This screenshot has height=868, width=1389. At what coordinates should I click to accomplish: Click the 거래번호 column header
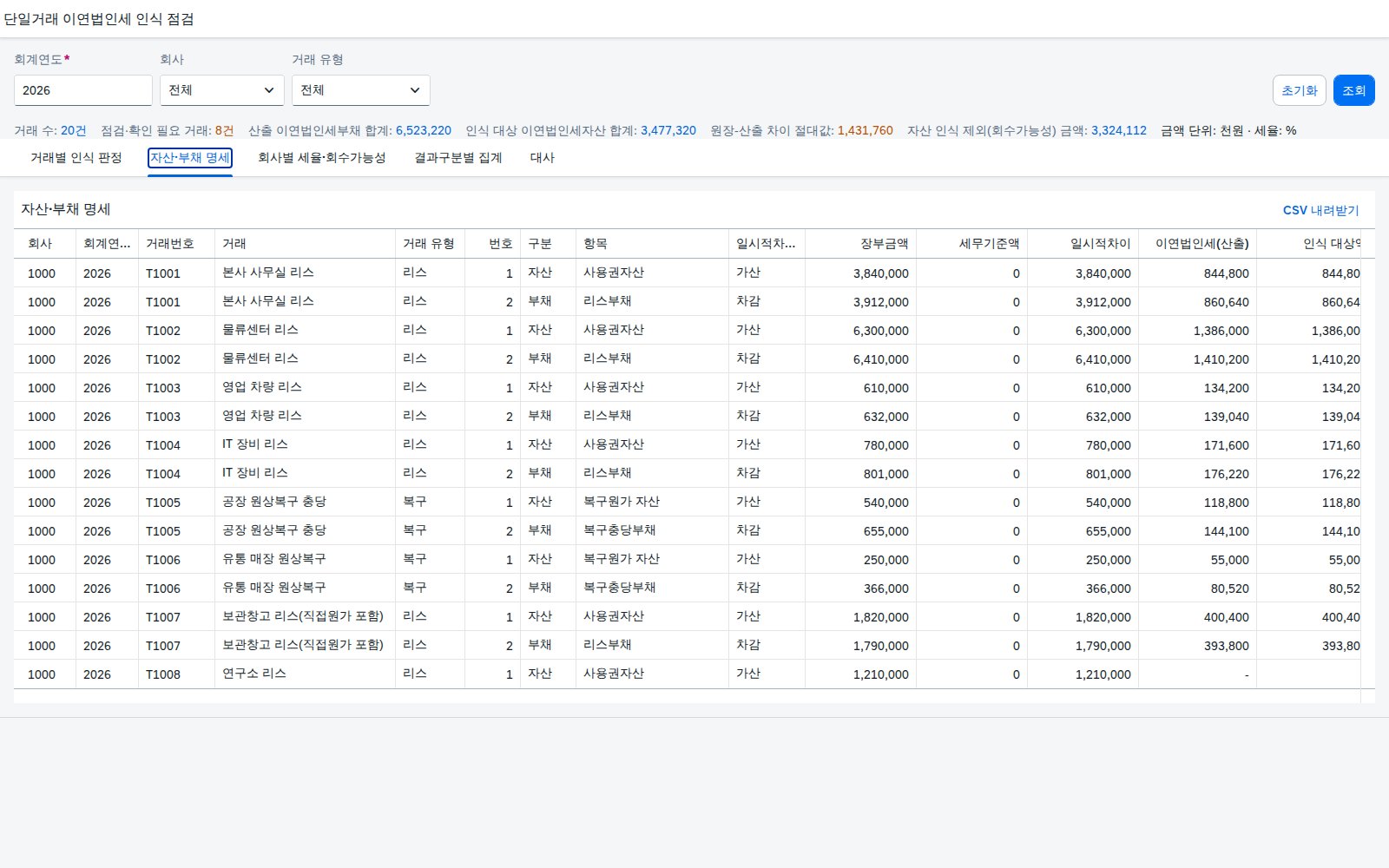pos(177,244)
